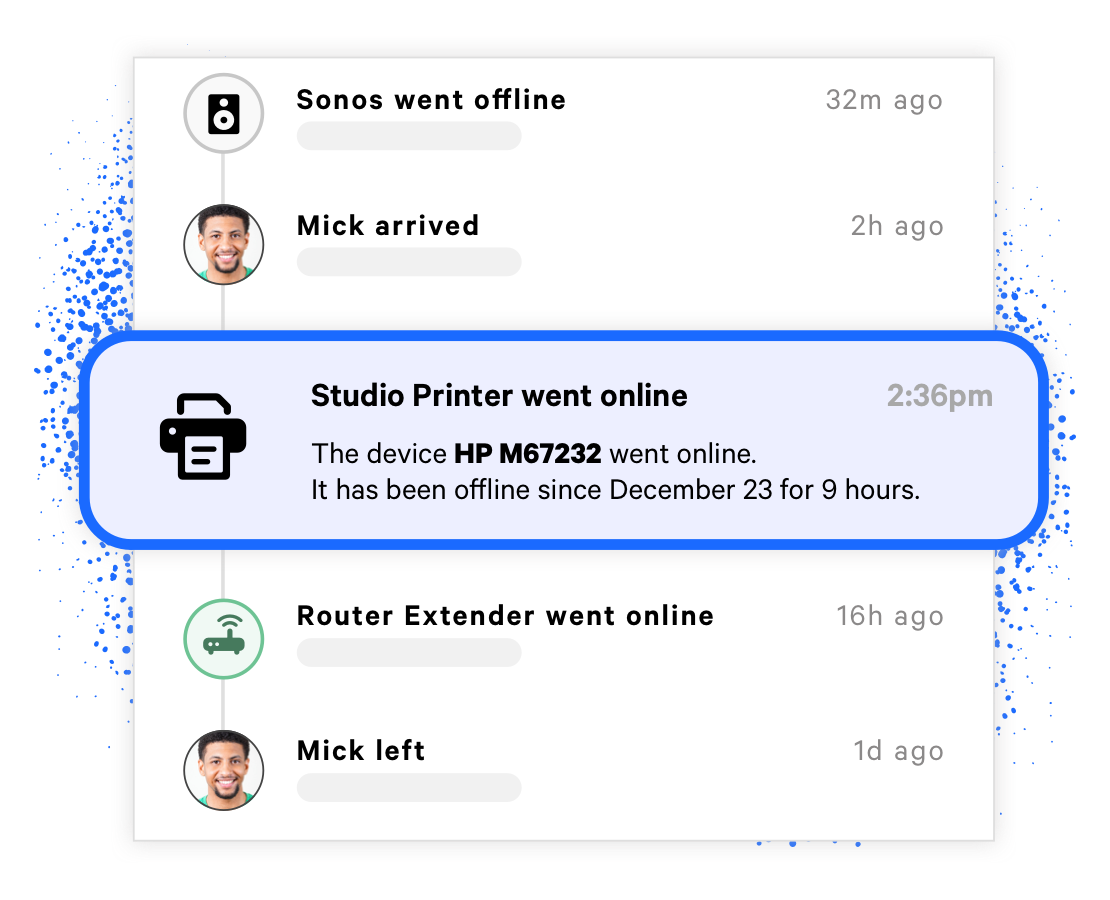
Task: Click the placeholder bar under Mick arrived
Action: tap(409, 261)
